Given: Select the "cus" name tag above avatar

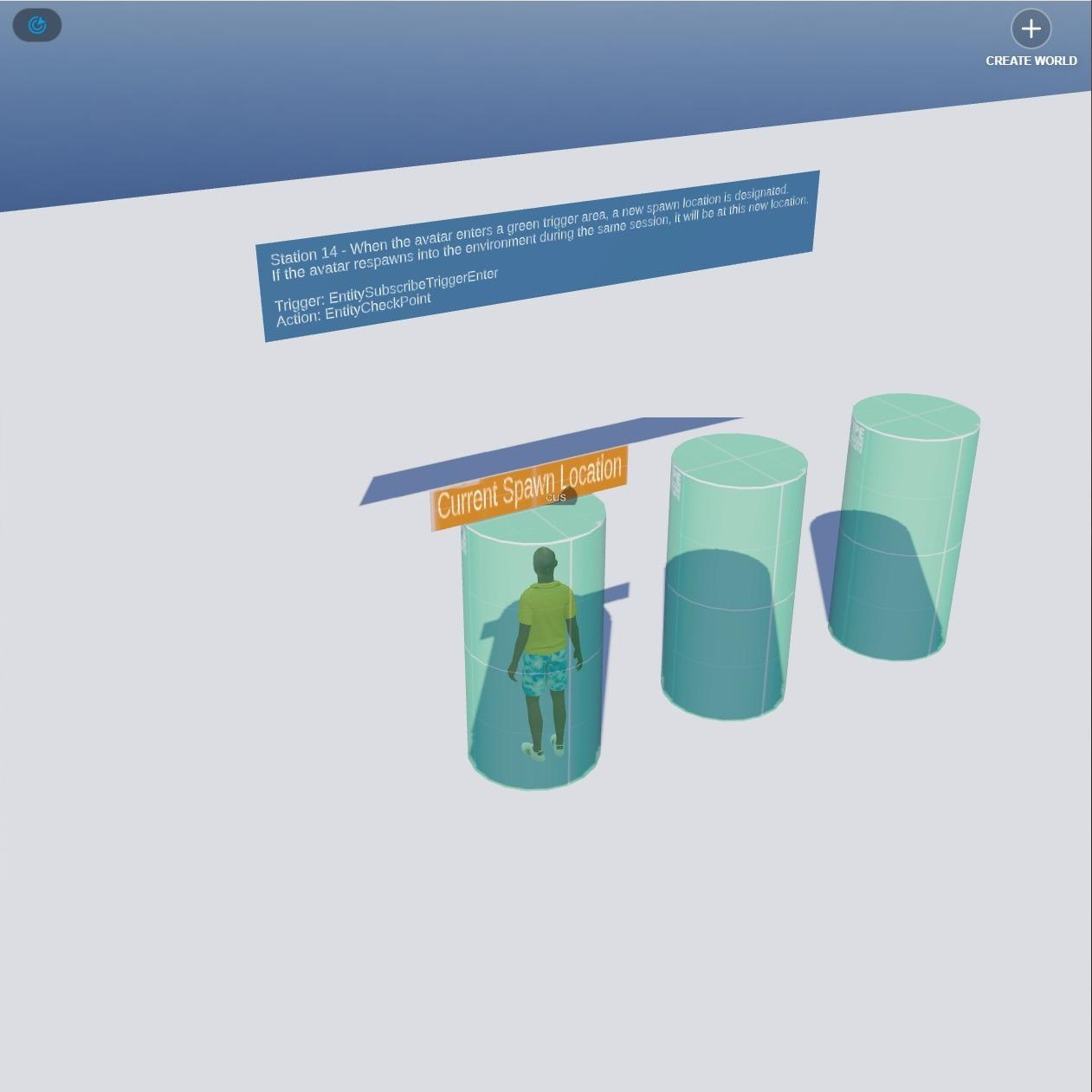Looking at the screenshot, I should click(556, 497).
